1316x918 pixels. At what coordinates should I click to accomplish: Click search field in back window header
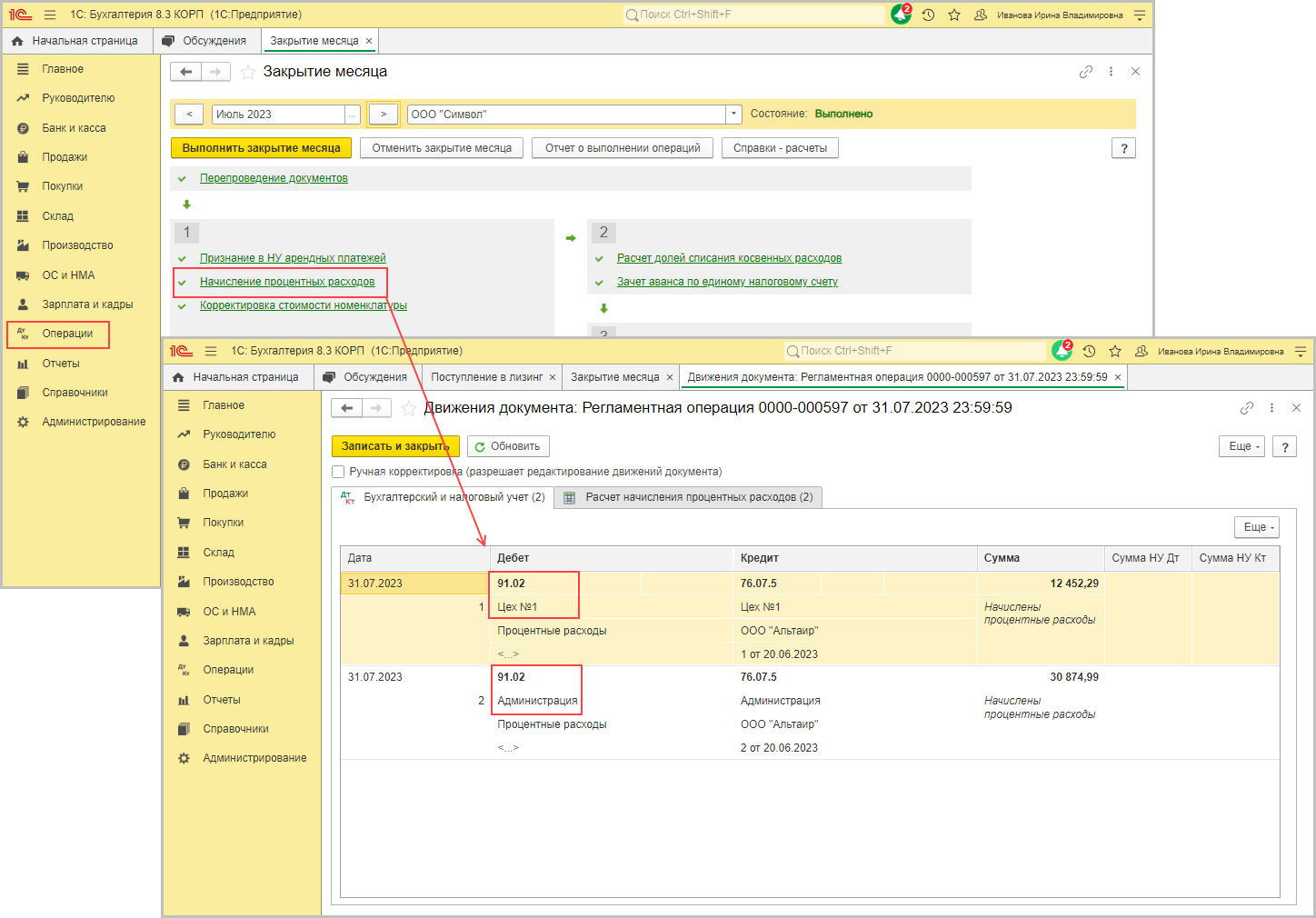click(x=753, y=15)
